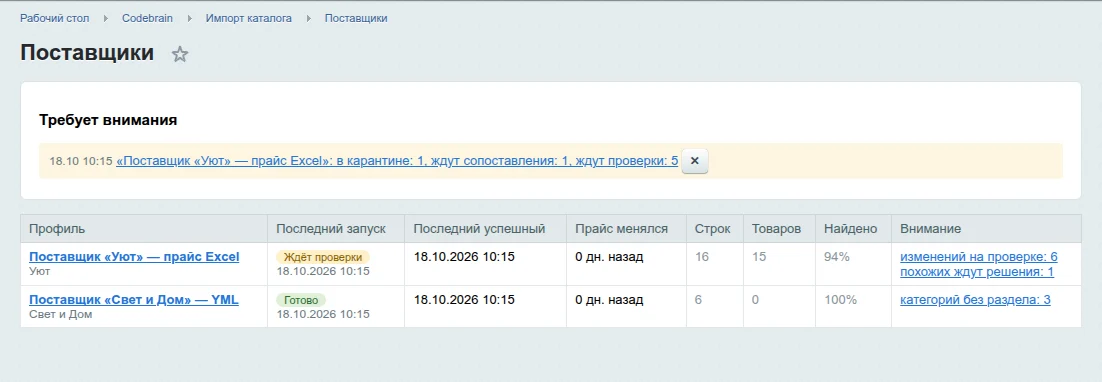The image size is (1102, 382).
Task: Open Импорт каталога breadcrumb
Action: 249,18
